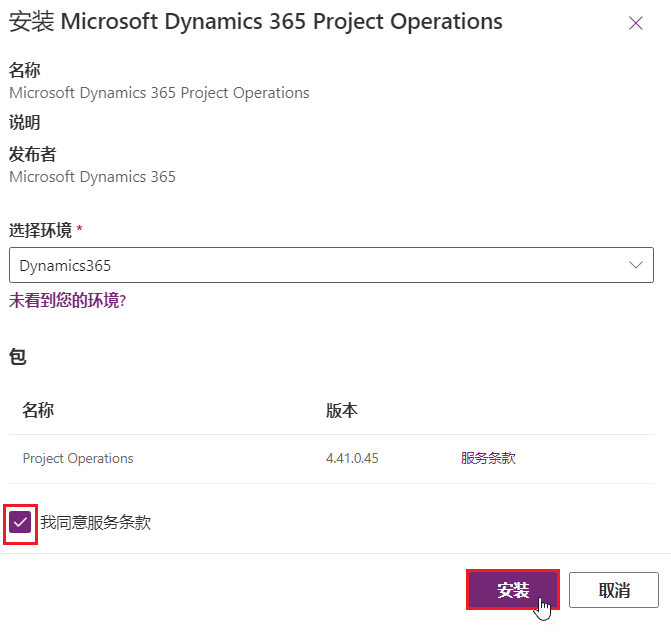Click the dropdown chevron arrow
Viewport: 671px width, 643px height.
click(636, 265)
